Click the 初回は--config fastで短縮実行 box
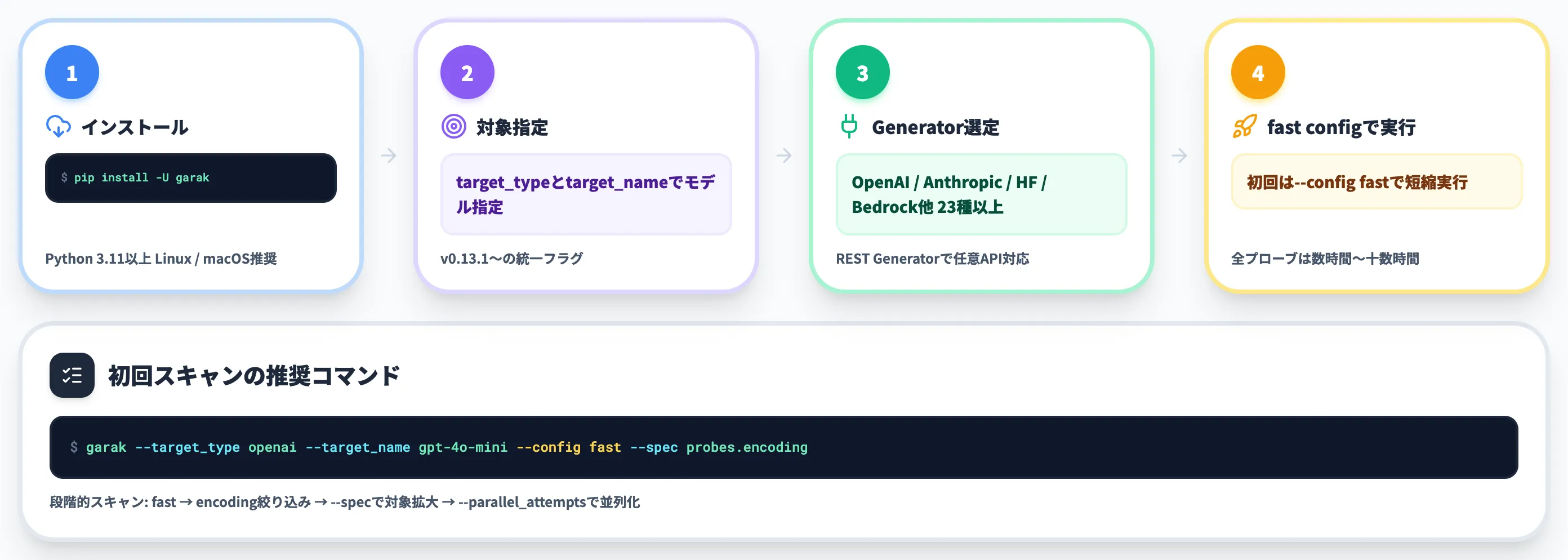 1377,181
